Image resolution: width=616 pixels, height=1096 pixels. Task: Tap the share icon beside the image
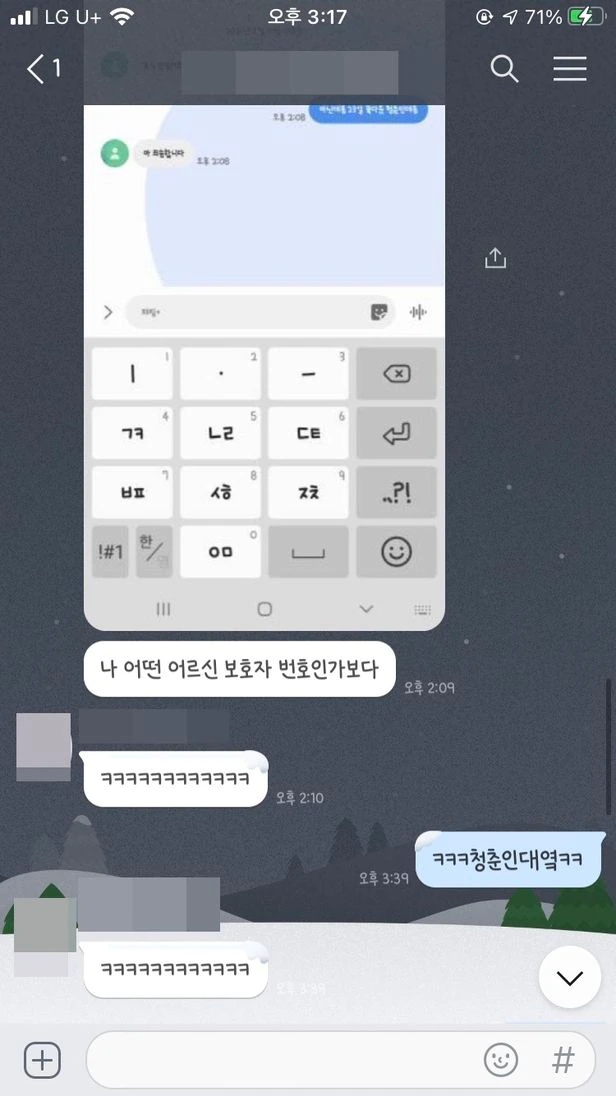pyautogui.click(x=495, y=257)
